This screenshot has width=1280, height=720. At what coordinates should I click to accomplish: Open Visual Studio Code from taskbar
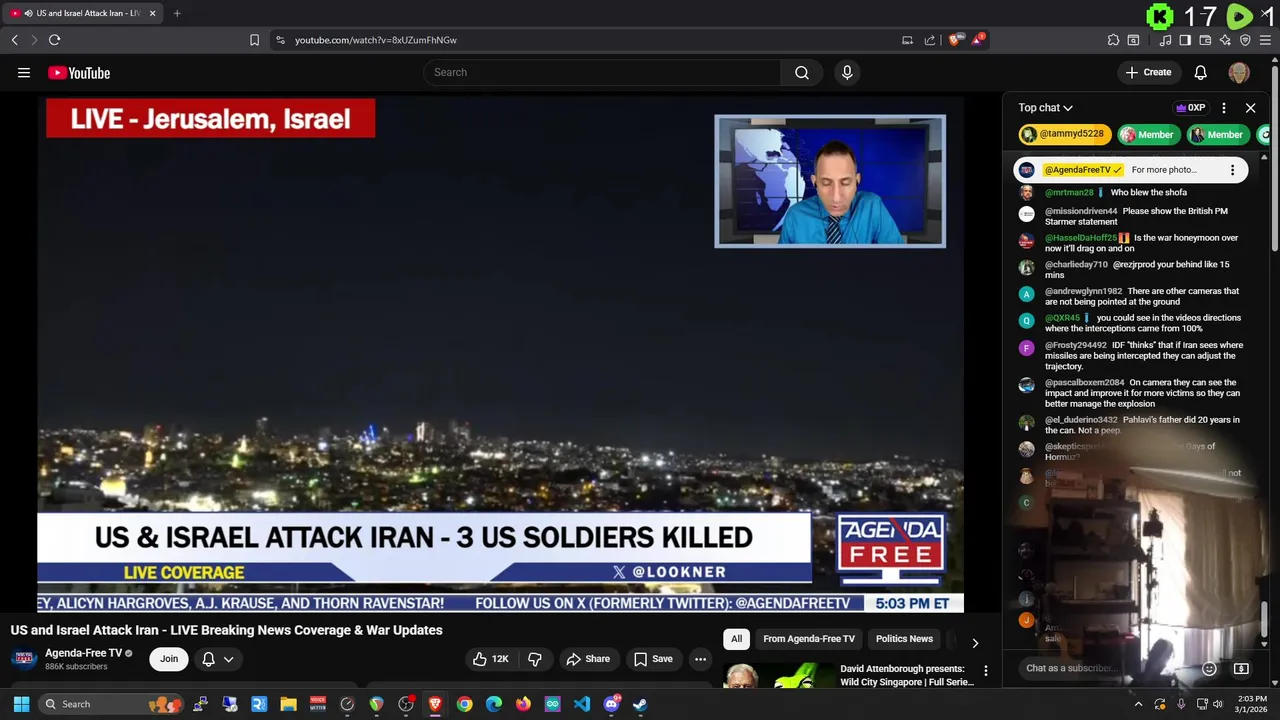tap(581, 704)
